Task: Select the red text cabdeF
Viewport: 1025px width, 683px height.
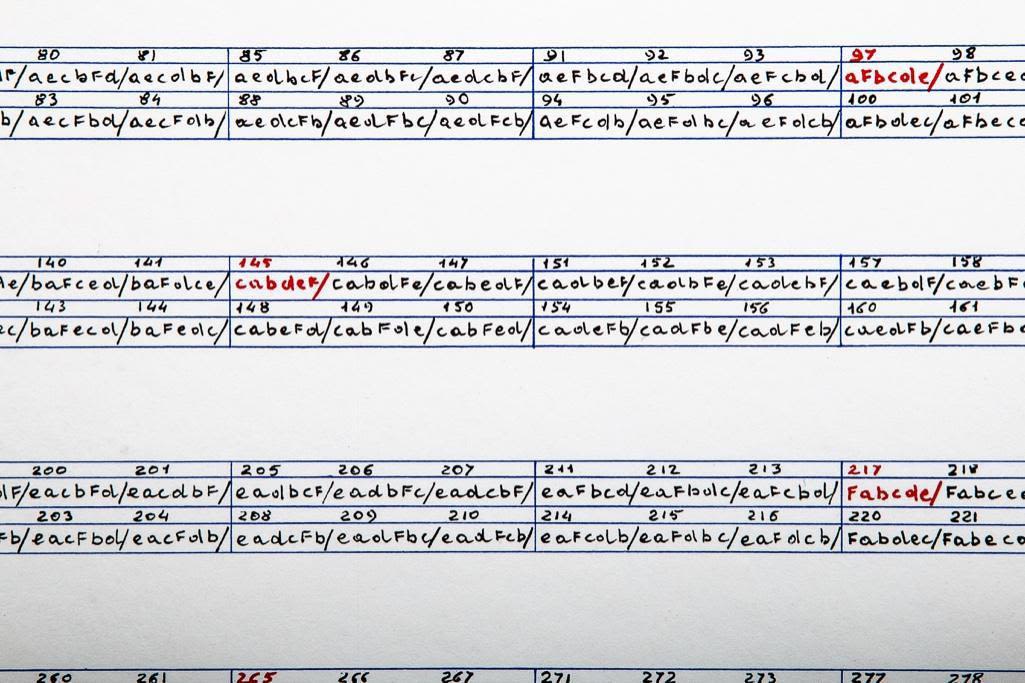Action: (277, 284)
